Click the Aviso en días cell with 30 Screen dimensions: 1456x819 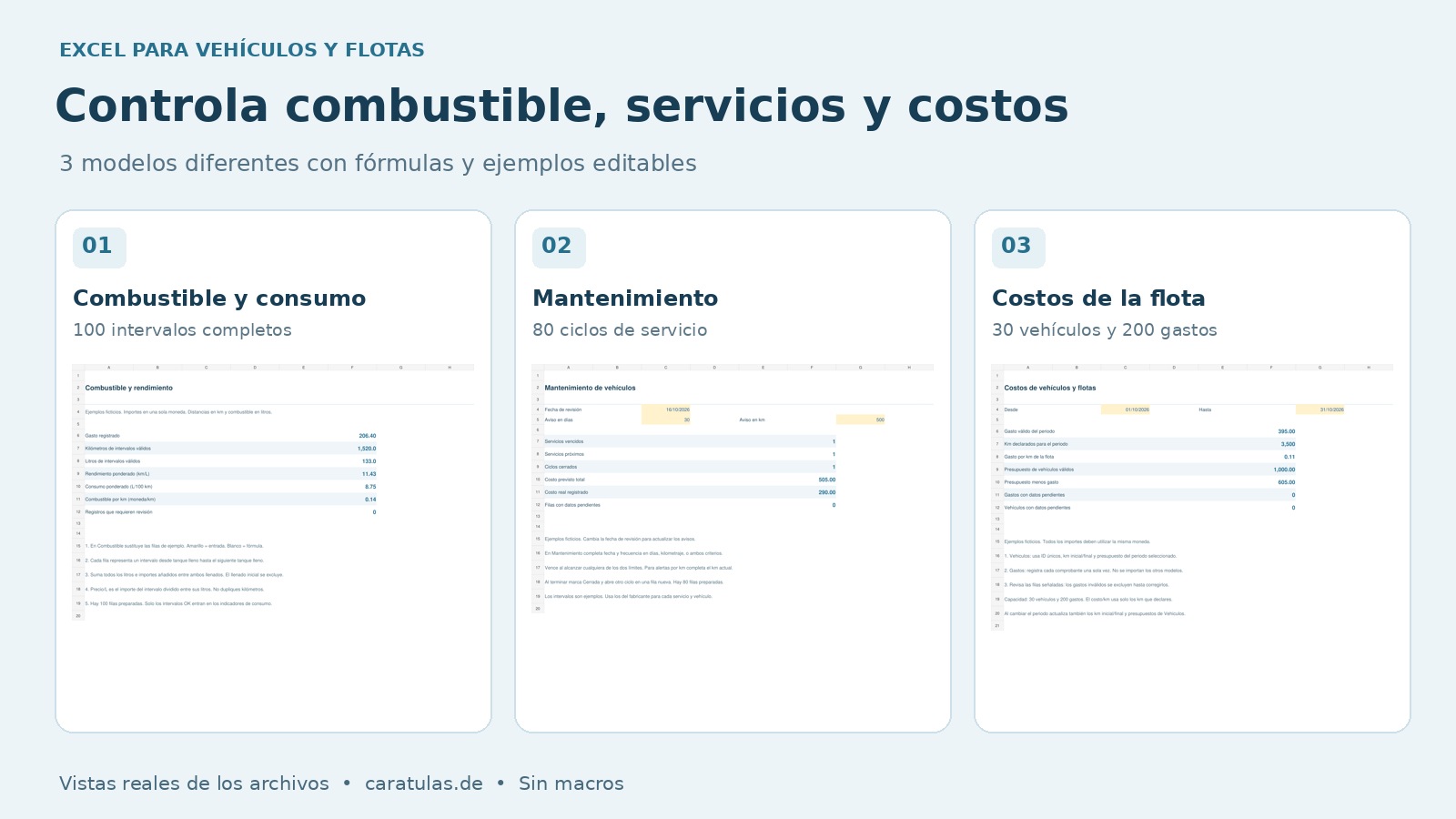pyautogui.click(x=666, y=420)
